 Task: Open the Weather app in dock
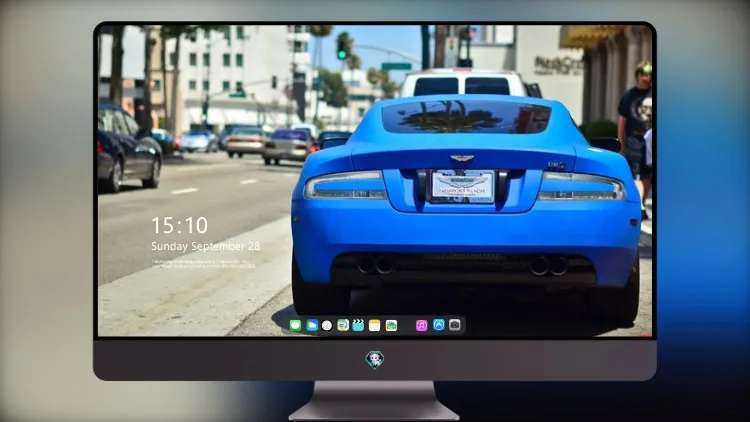pyautogui.click(x=312, y=325)
